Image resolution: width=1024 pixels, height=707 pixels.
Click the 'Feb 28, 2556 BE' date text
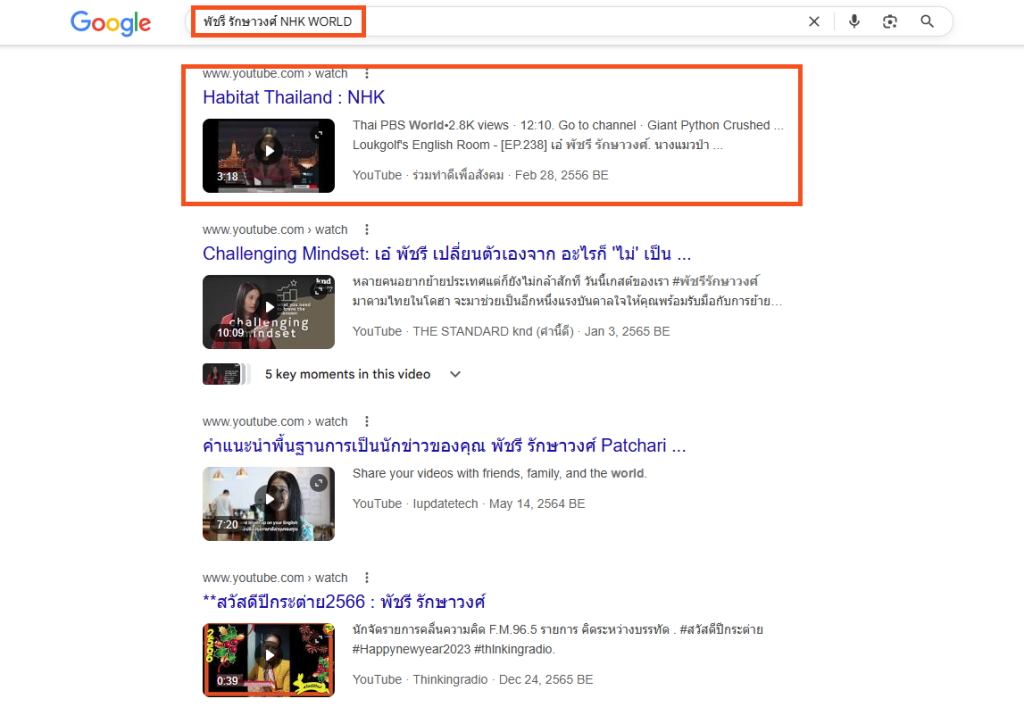[x=562, y=175]
